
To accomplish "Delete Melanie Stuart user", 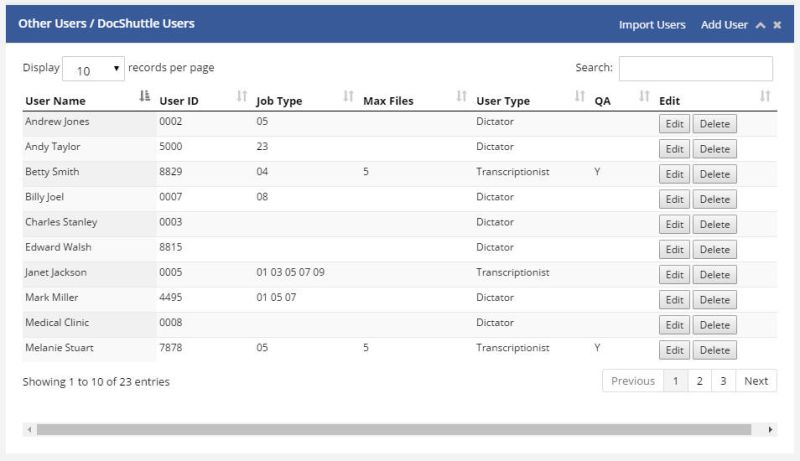I will tap(714, 350).
